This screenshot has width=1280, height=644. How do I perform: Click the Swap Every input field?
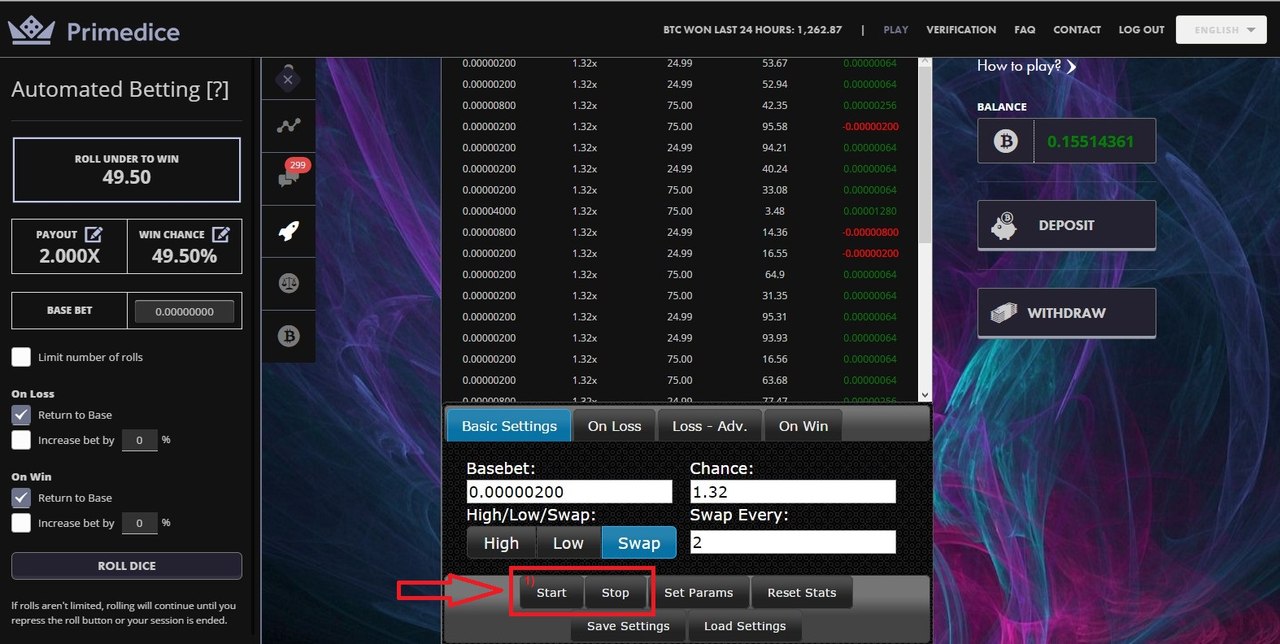[x=793, y=542]
